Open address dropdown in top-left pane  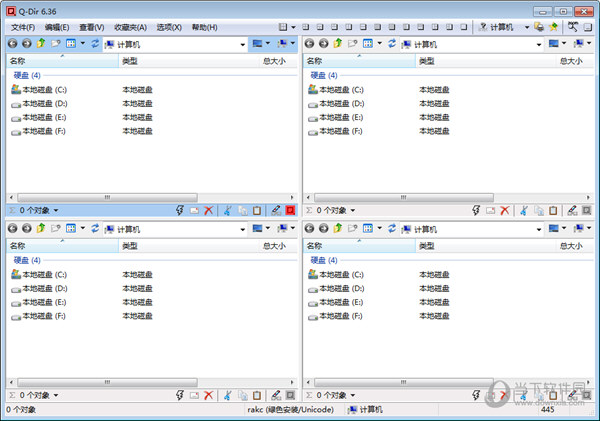[243, 45]
